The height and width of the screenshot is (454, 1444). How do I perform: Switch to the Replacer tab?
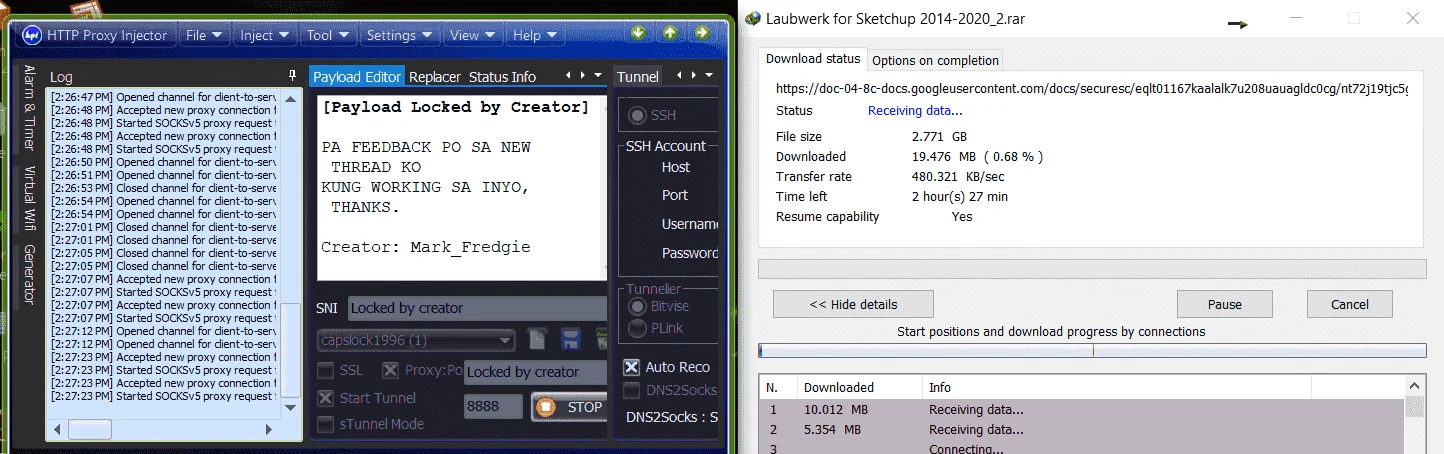pos(435,77)
